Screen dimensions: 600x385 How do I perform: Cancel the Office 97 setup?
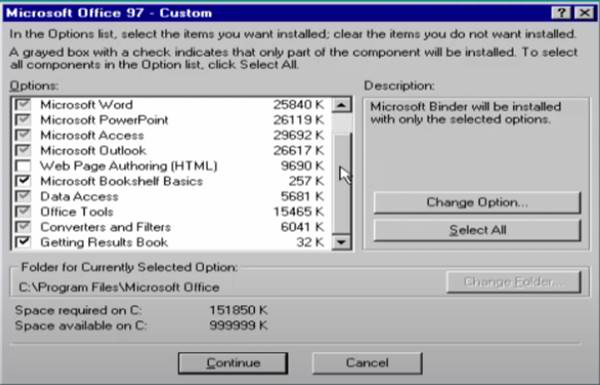point(367,363)
